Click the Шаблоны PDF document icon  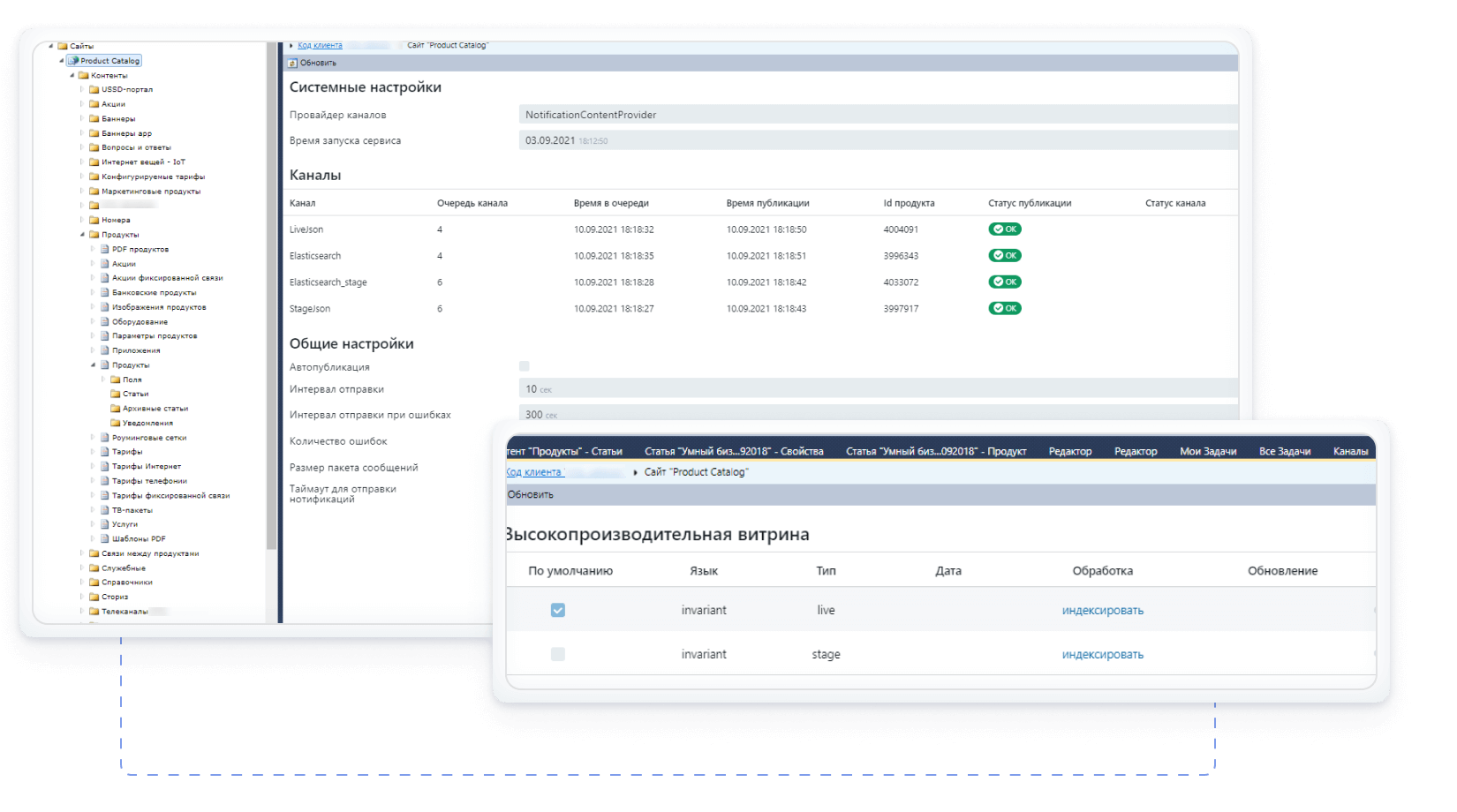104,538
